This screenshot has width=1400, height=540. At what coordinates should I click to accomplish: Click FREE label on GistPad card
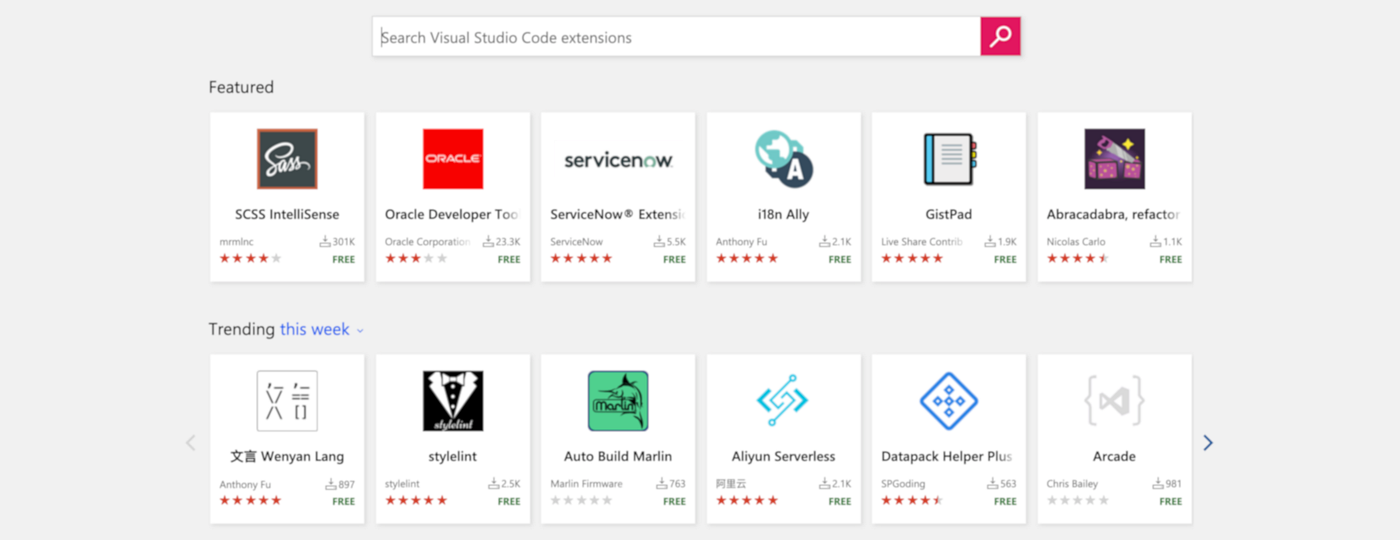(x=1005, y=259)
